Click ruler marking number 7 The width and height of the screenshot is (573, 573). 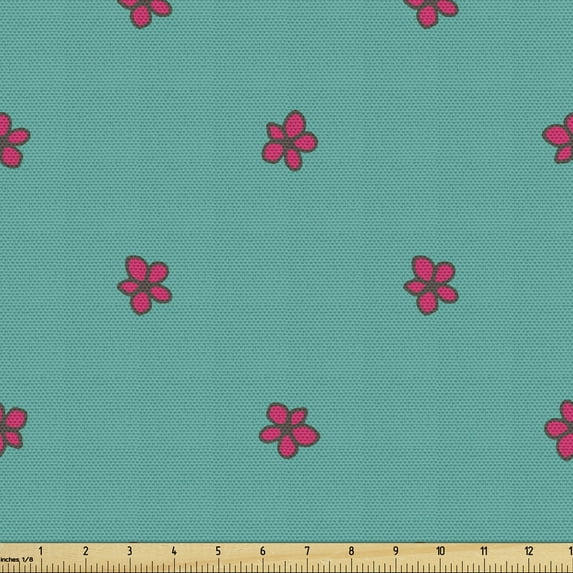307,551
